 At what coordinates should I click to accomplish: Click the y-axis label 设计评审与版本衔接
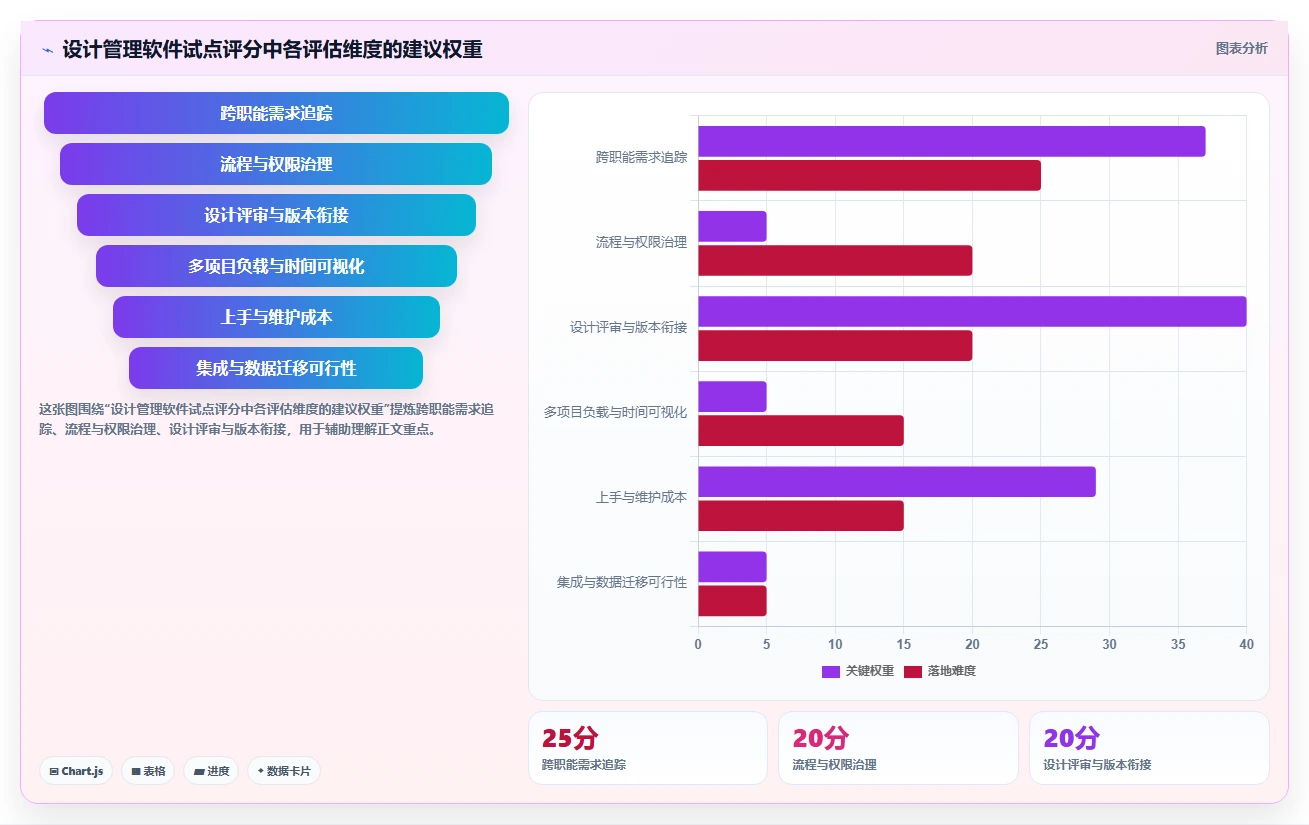629,327
